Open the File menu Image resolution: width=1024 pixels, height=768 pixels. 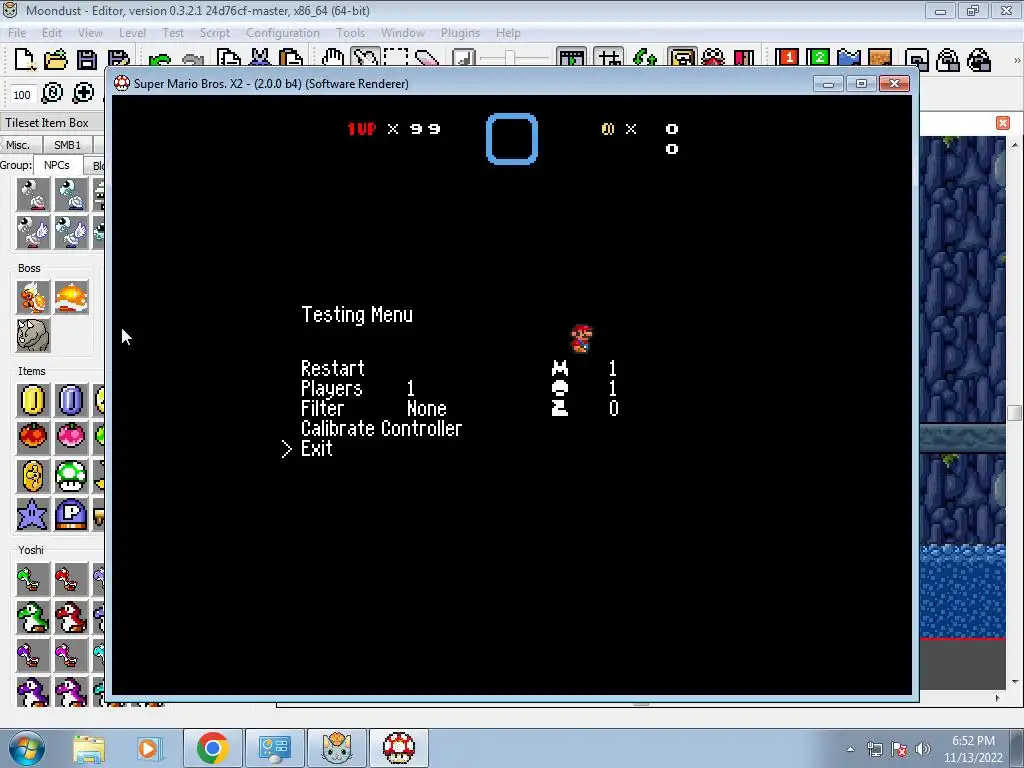(x=17, y=33)
